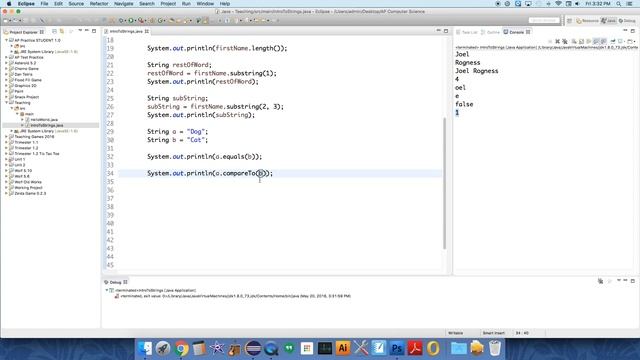This screenshot has height=360, width=640.
Task: Click the Debug bug icon in toolbar
Action: [122, 20]
